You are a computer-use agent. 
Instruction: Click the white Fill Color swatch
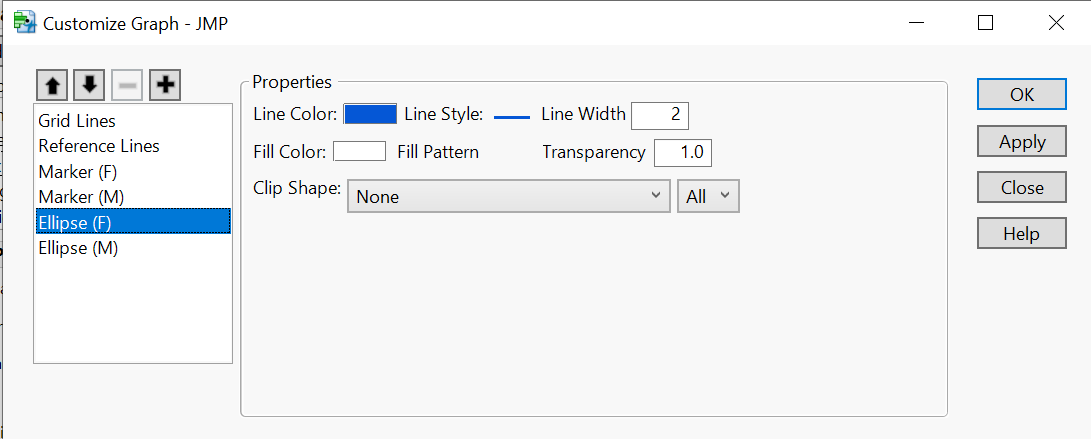359,152
